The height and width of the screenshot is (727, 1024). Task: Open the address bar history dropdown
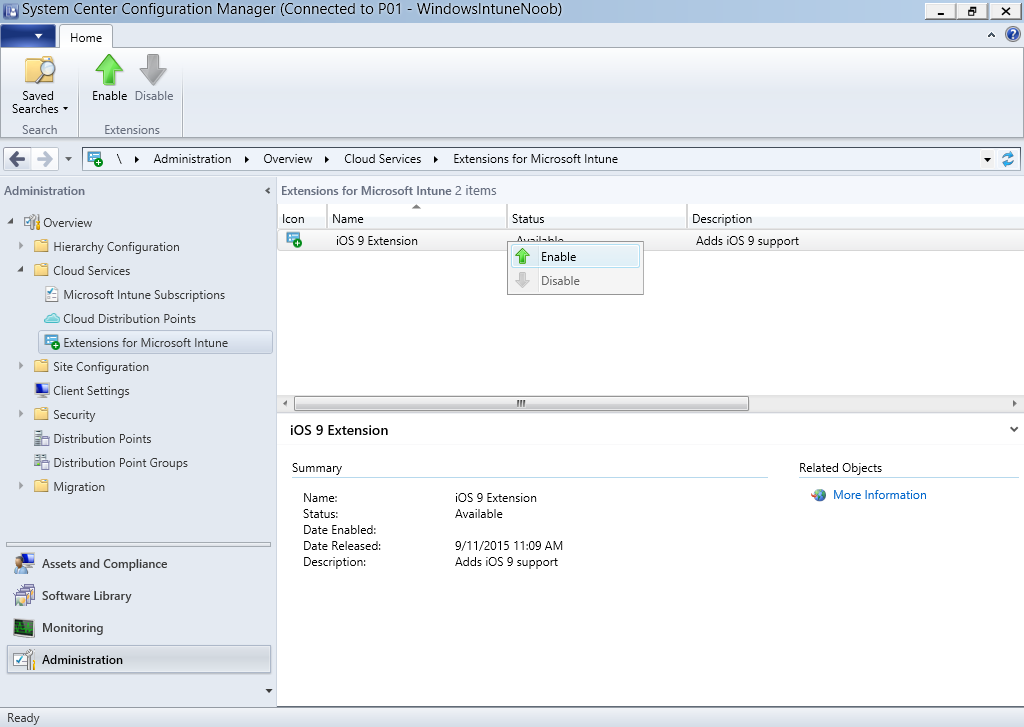click(987, 159)
